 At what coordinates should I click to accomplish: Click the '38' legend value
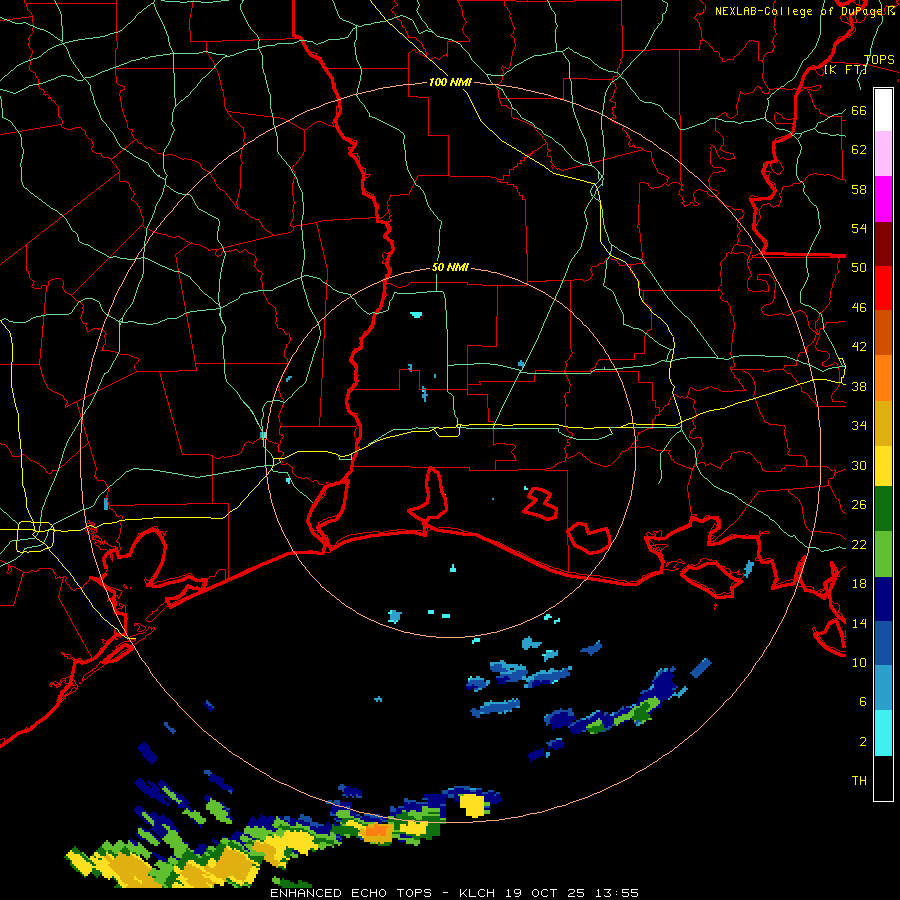tap(859, 386)
